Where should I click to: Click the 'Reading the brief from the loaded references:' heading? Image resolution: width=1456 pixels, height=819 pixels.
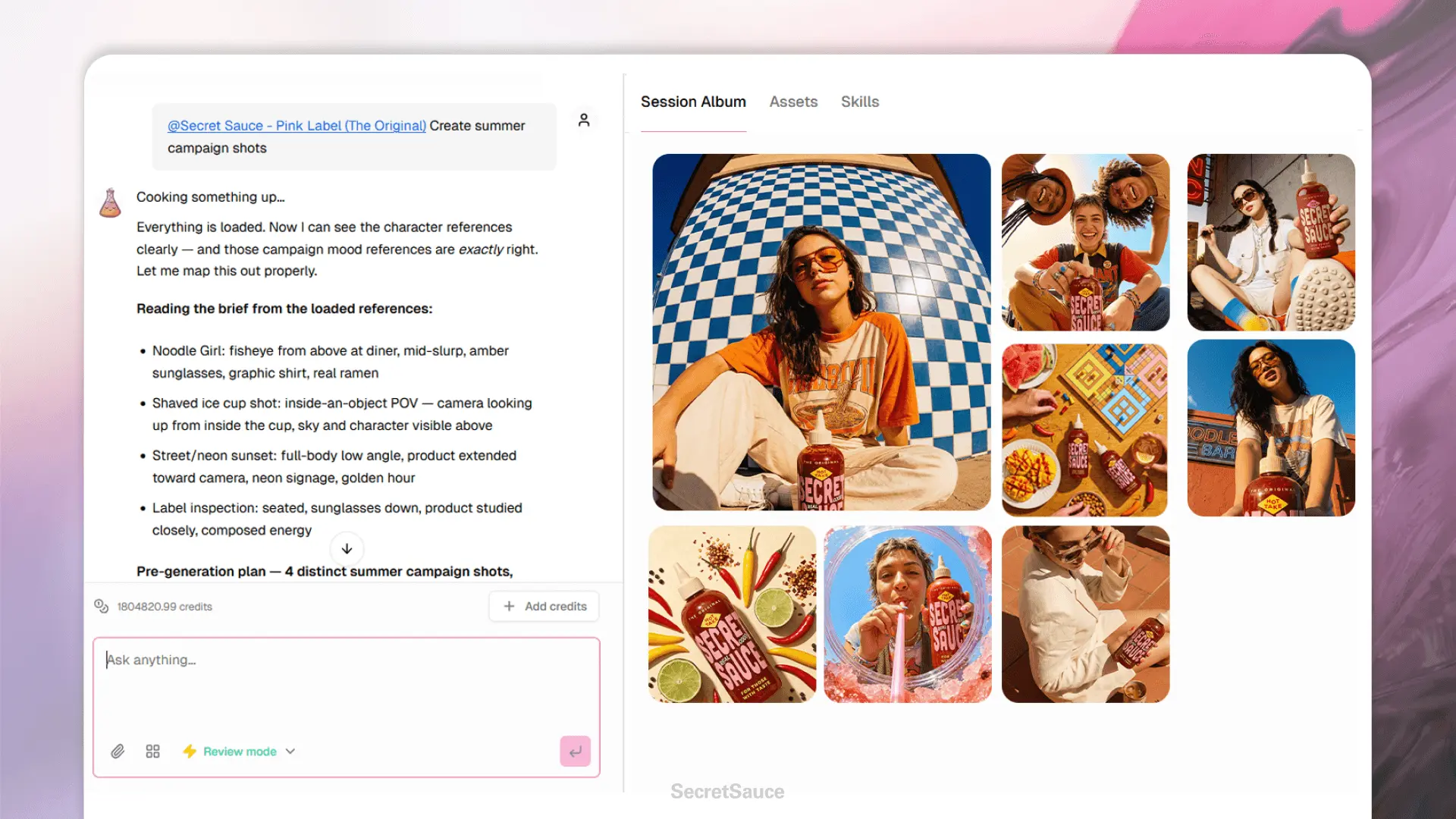click(284, 309)
